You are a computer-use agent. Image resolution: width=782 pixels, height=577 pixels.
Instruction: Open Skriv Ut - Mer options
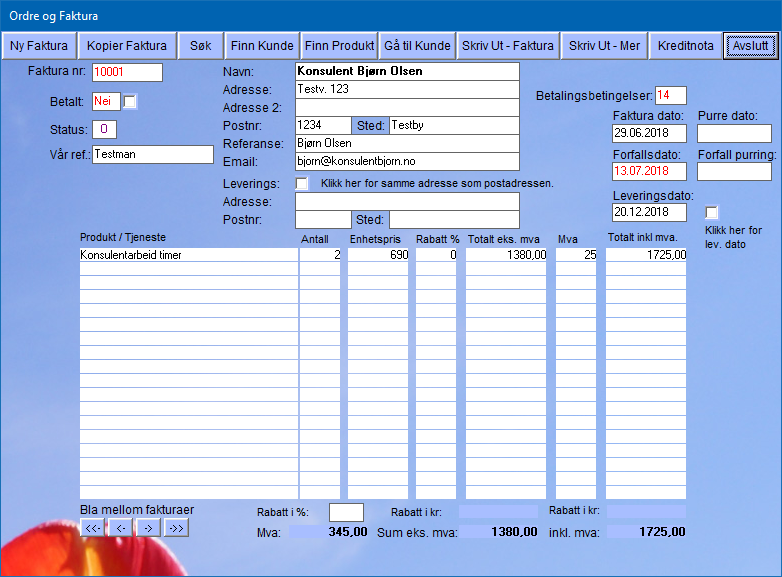(x=604, y=46)
